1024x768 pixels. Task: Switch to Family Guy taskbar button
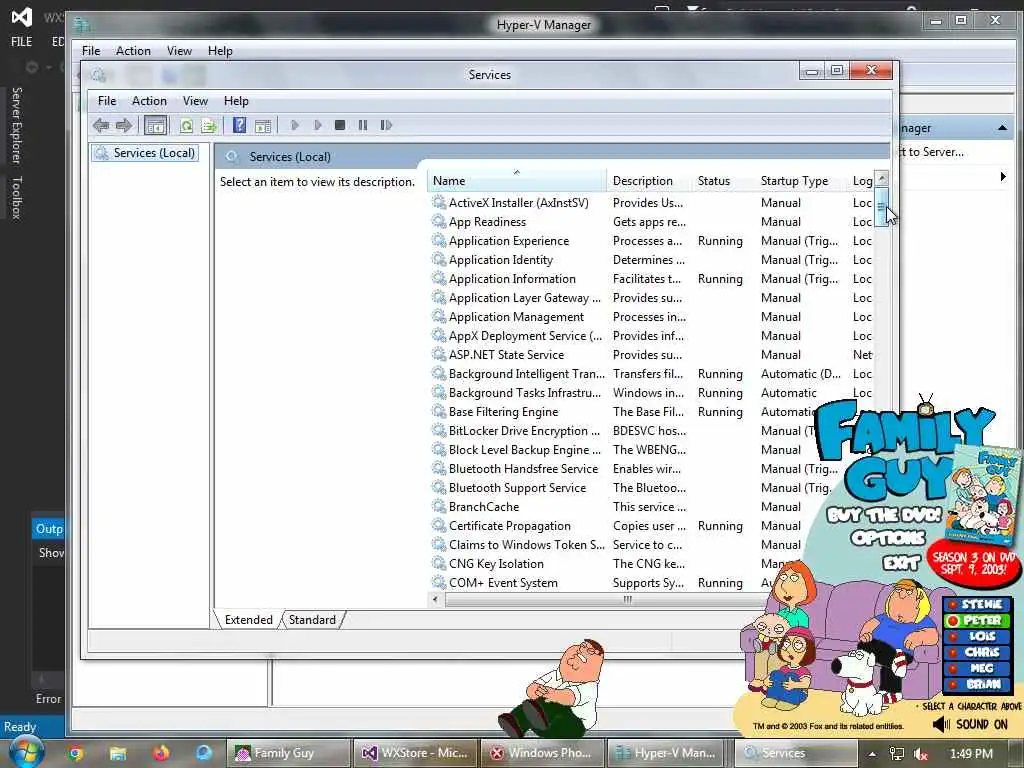(287, 753)
